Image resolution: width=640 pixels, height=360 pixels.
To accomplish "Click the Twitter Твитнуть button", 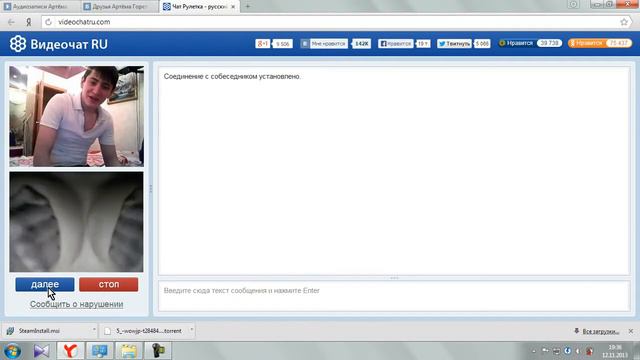I will pos(454,44).
